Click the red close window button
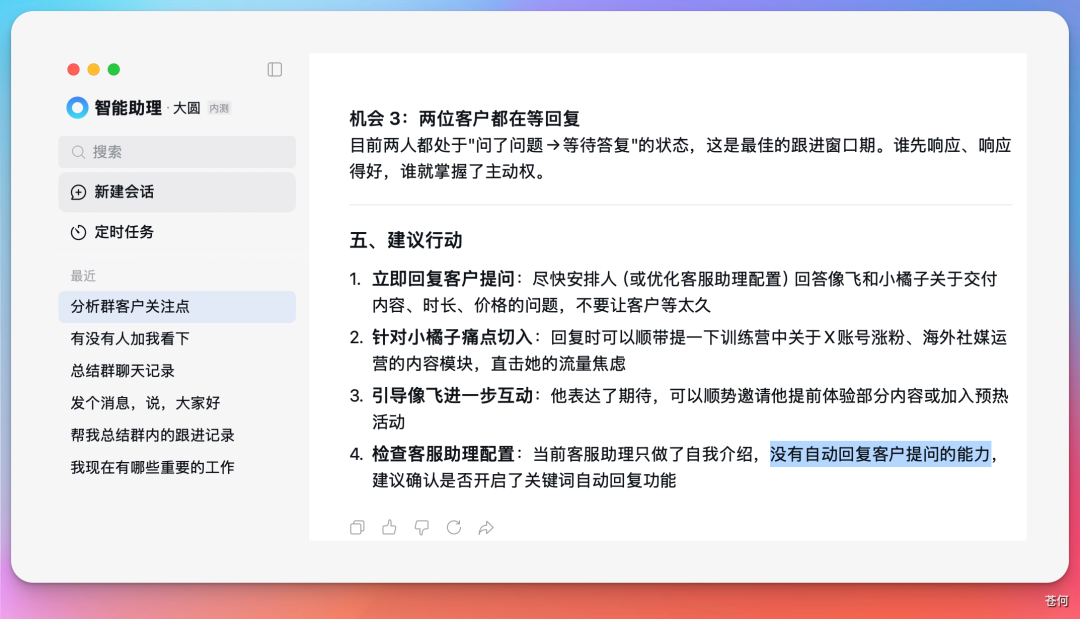 74,70
